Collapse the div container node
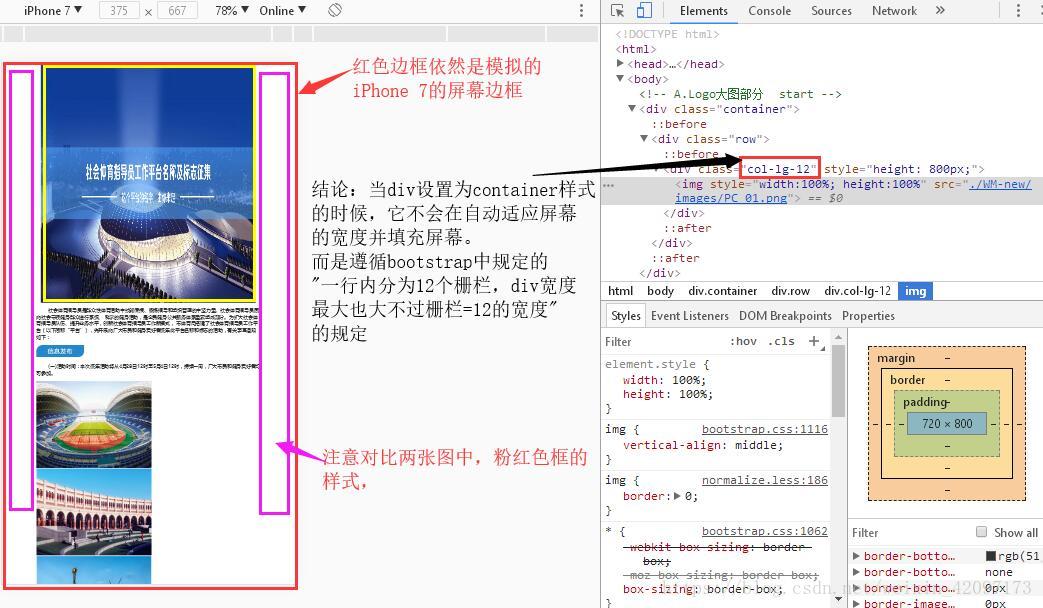The width and height of the screenshot is (1043, 608). pyautogui.click(x=632, y=108)
